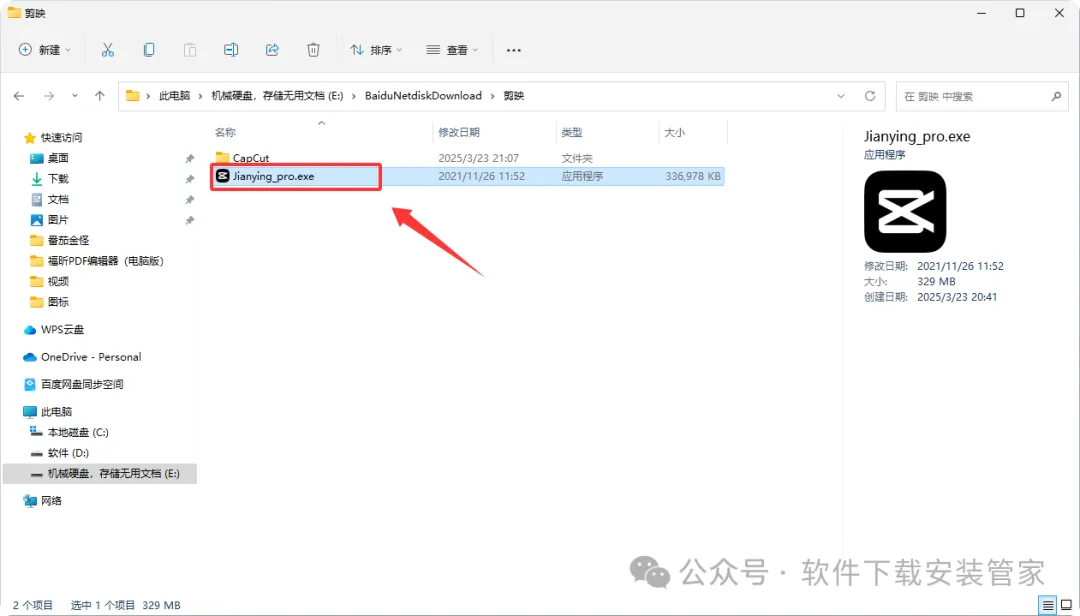
Task: Click BaiduNetdiskDownload breadcrumb segment
Action: coord(423,96)
